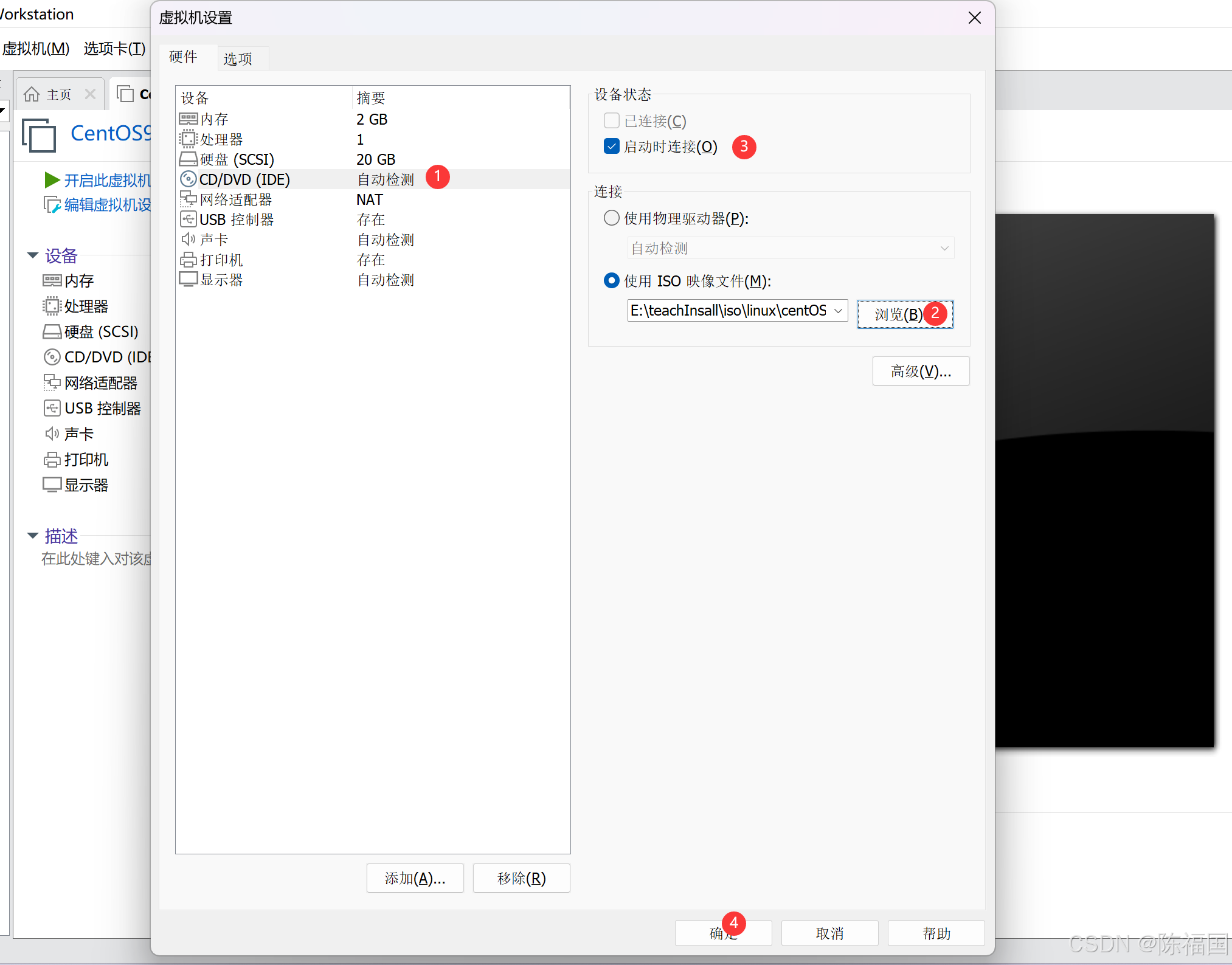
Task: Click 声卡 speaker icon in Workstation sidebar
Action: 52,434
